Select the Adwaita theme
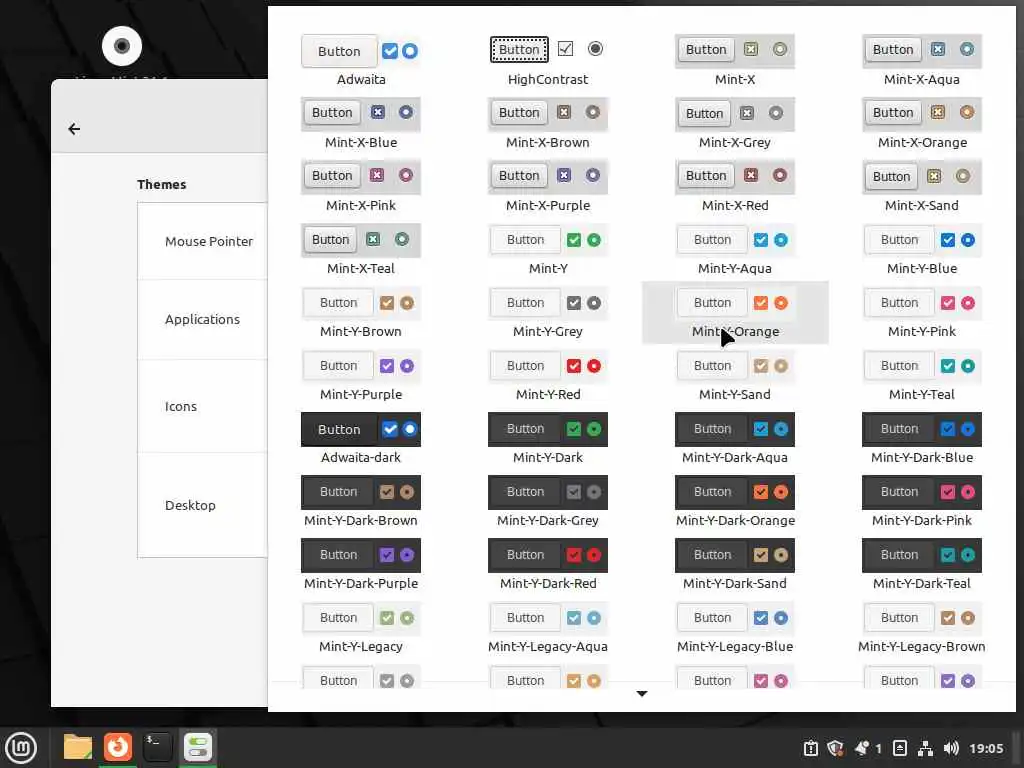The width and height of the screenshot is (1024, 768). tap(360, 61)
